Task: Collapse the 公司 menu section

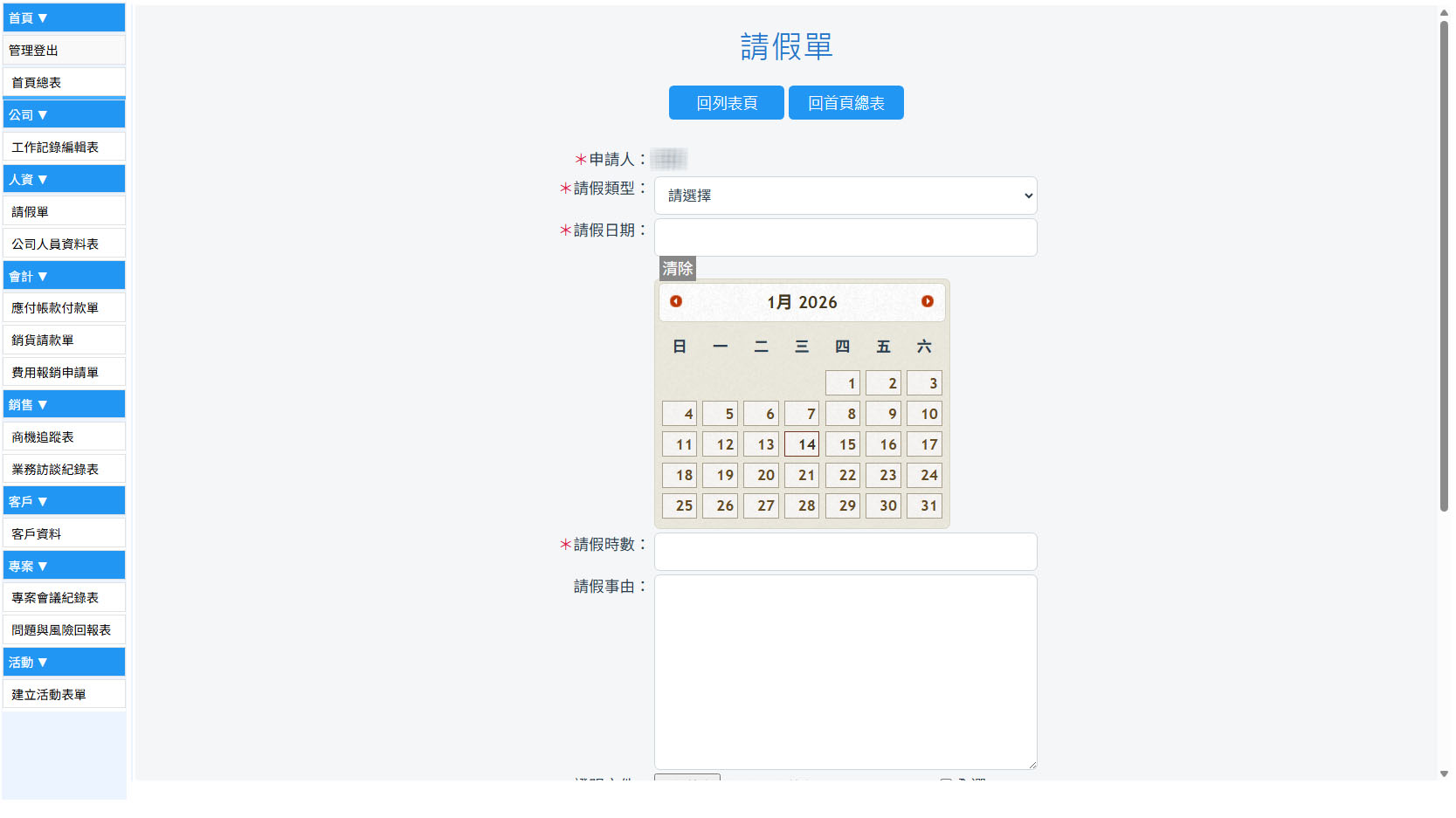Action: click(x=64, y=114)
